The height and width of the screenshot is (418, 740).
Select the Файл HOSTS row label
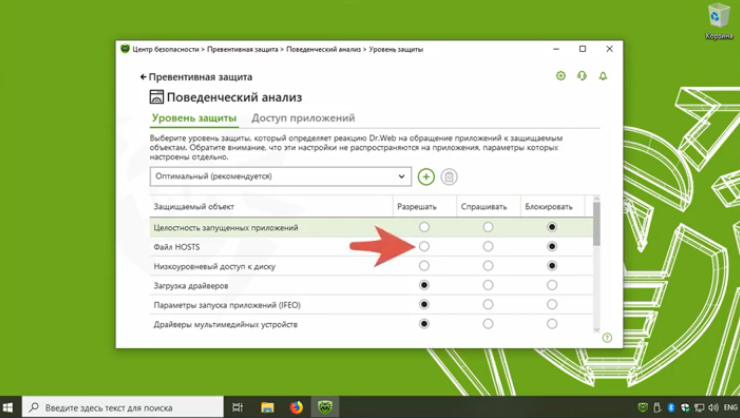pyautogui.click(x=177, y=247)
